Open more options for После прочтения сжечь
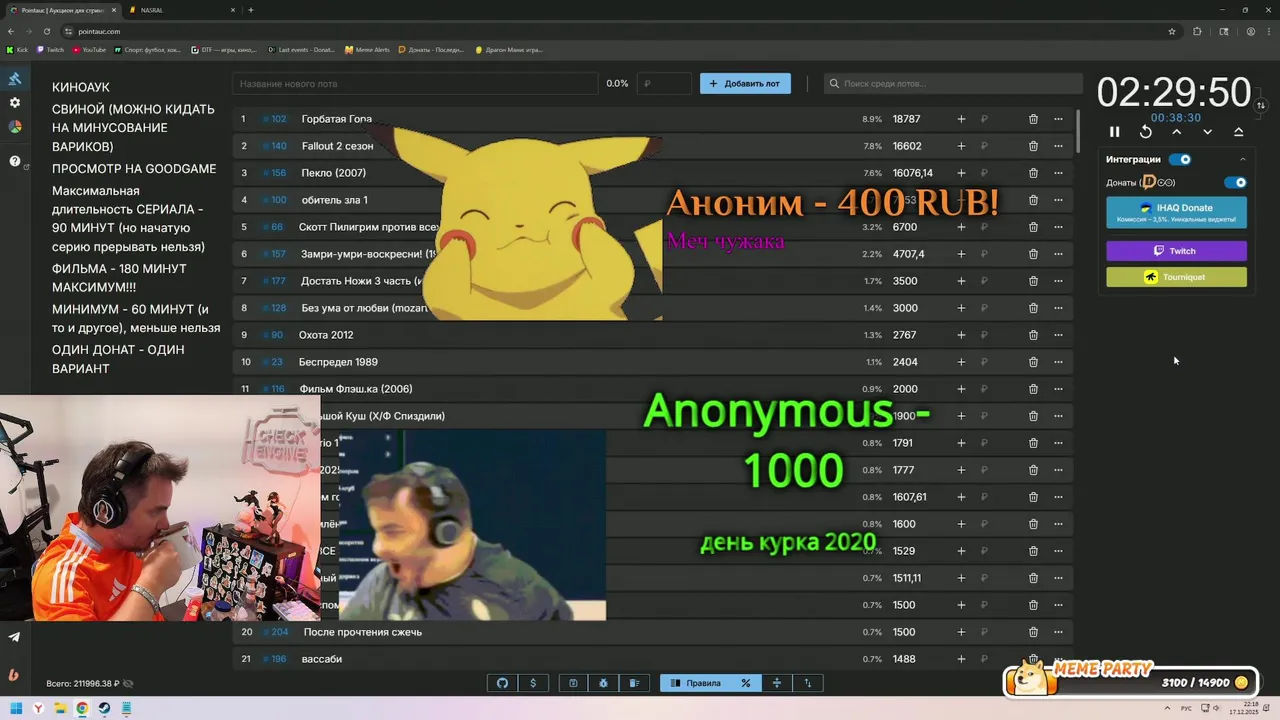 1058,632
